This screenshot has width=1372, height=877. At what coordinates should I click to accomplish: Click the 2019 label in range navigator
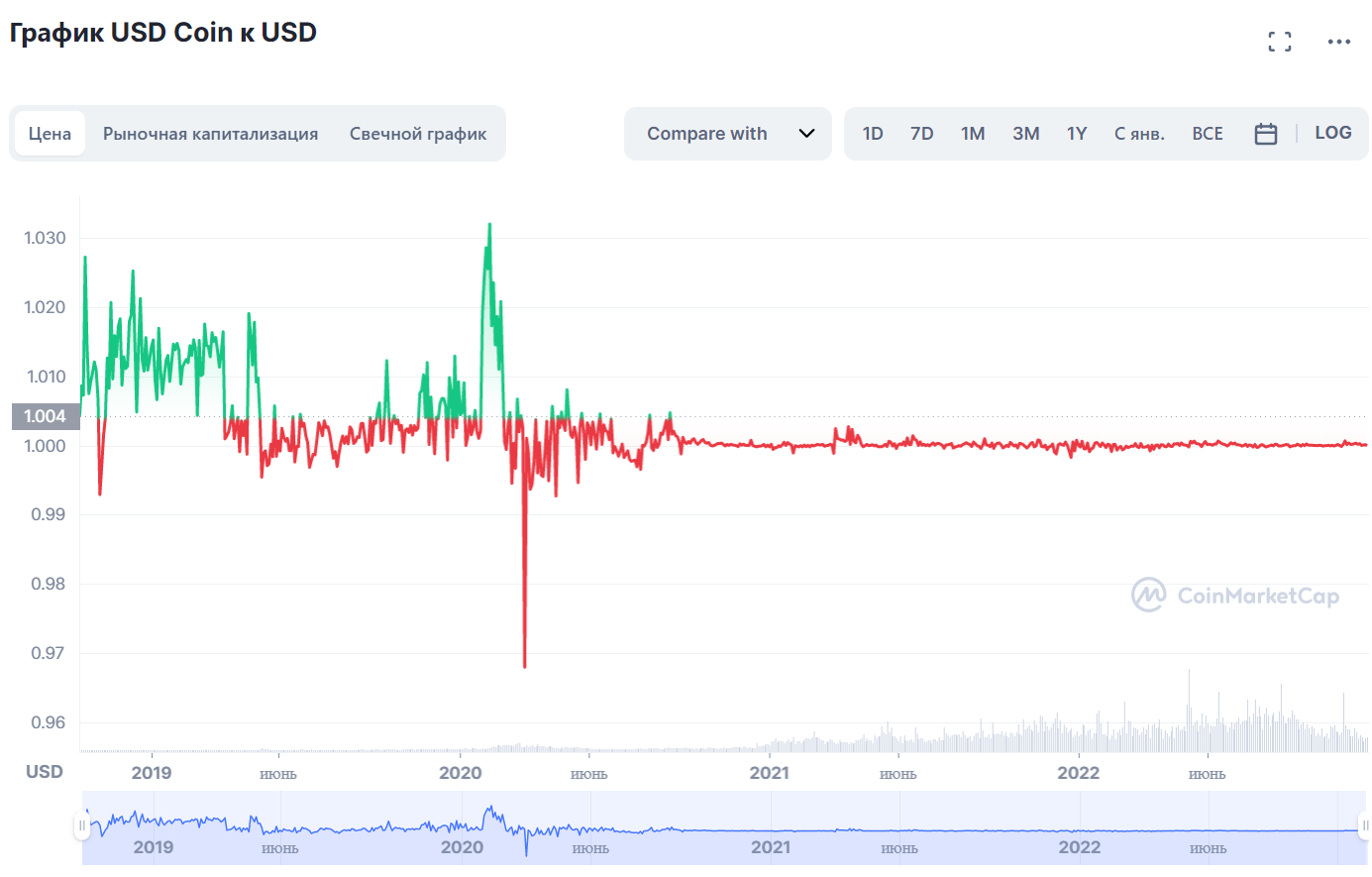[x=154, y=847]
